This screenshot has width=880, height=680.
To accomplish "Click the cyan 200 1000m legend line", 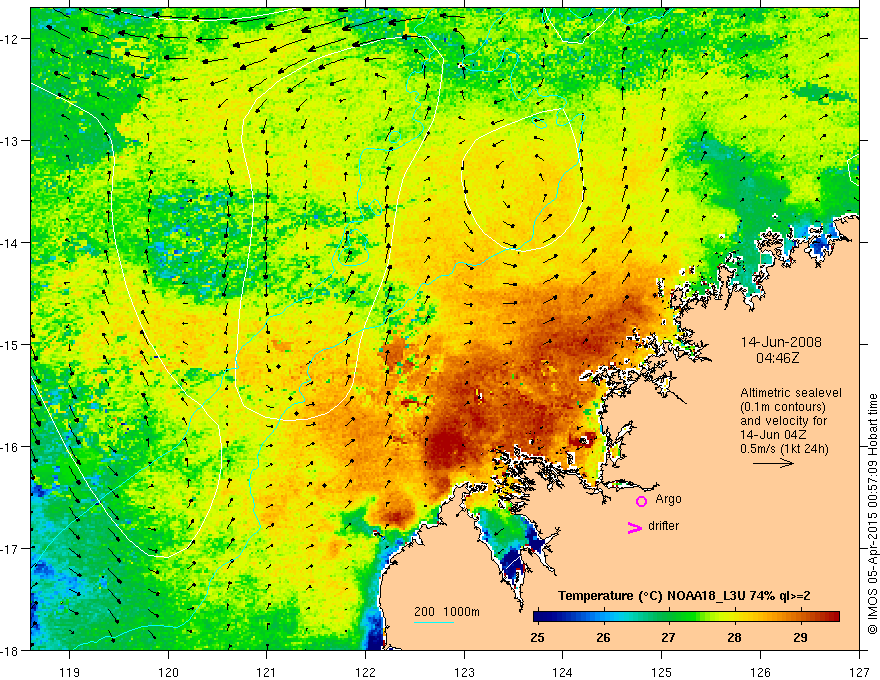I will (x=434, y=622).
